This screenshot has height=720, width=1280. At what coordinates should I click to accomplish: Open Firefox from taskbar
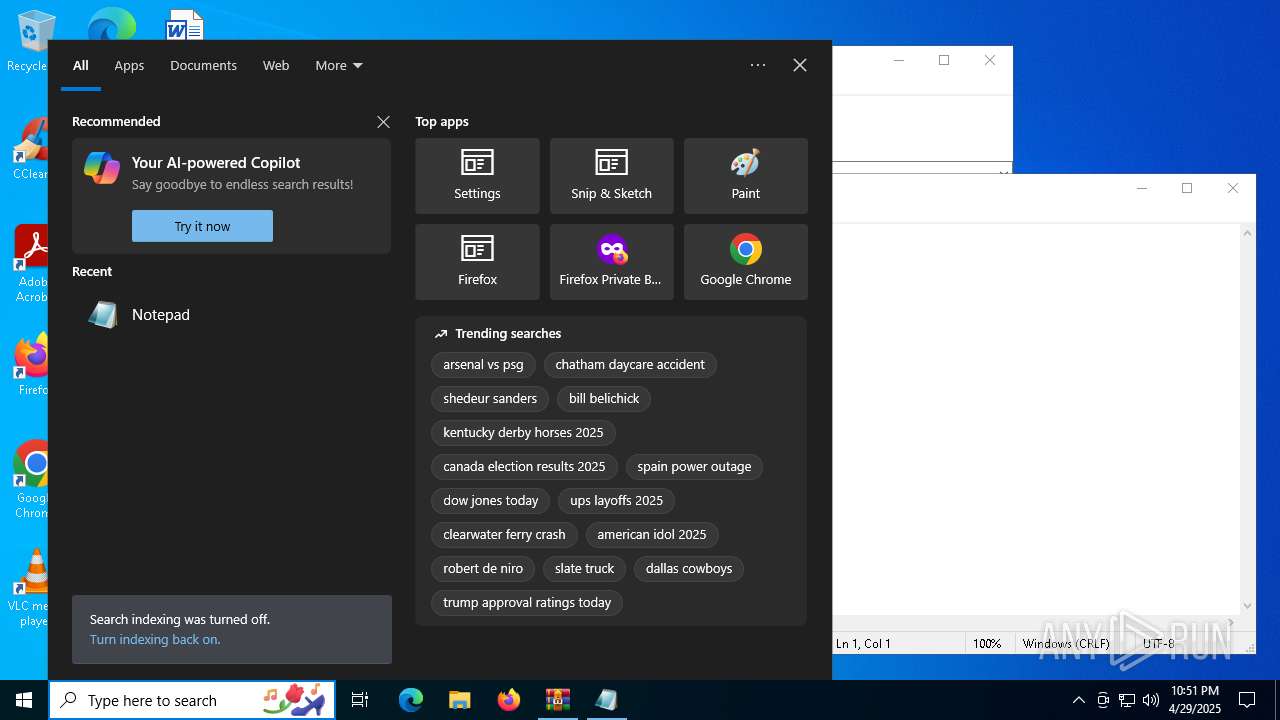click(509, 700)
